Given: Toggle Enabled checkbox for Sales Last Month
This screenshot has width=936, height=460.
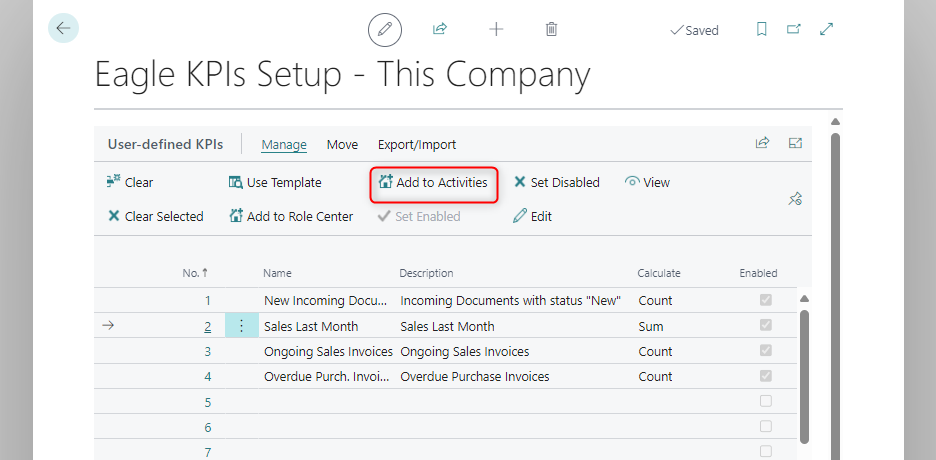Looking at the screenshot, I should (x=766, y=326).
